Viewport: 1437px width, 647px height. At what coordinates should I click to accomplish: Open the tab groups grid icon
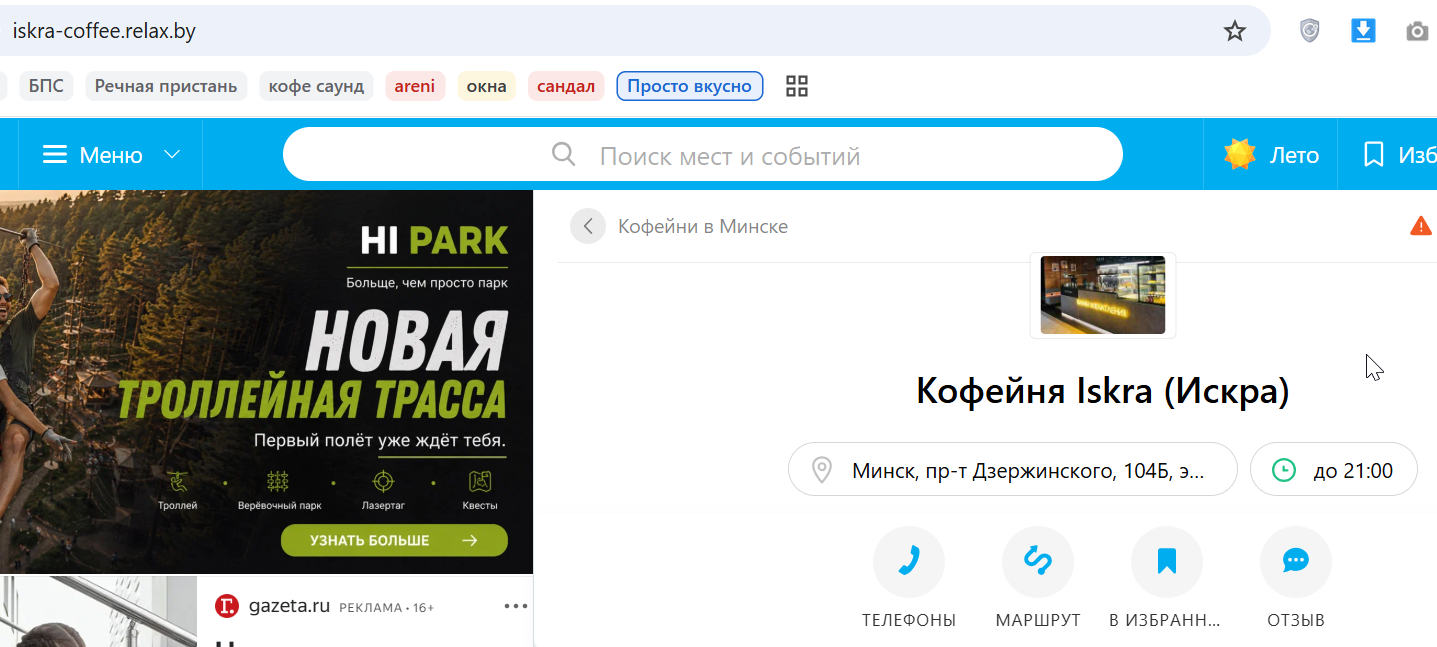click(x=797, y=86)
